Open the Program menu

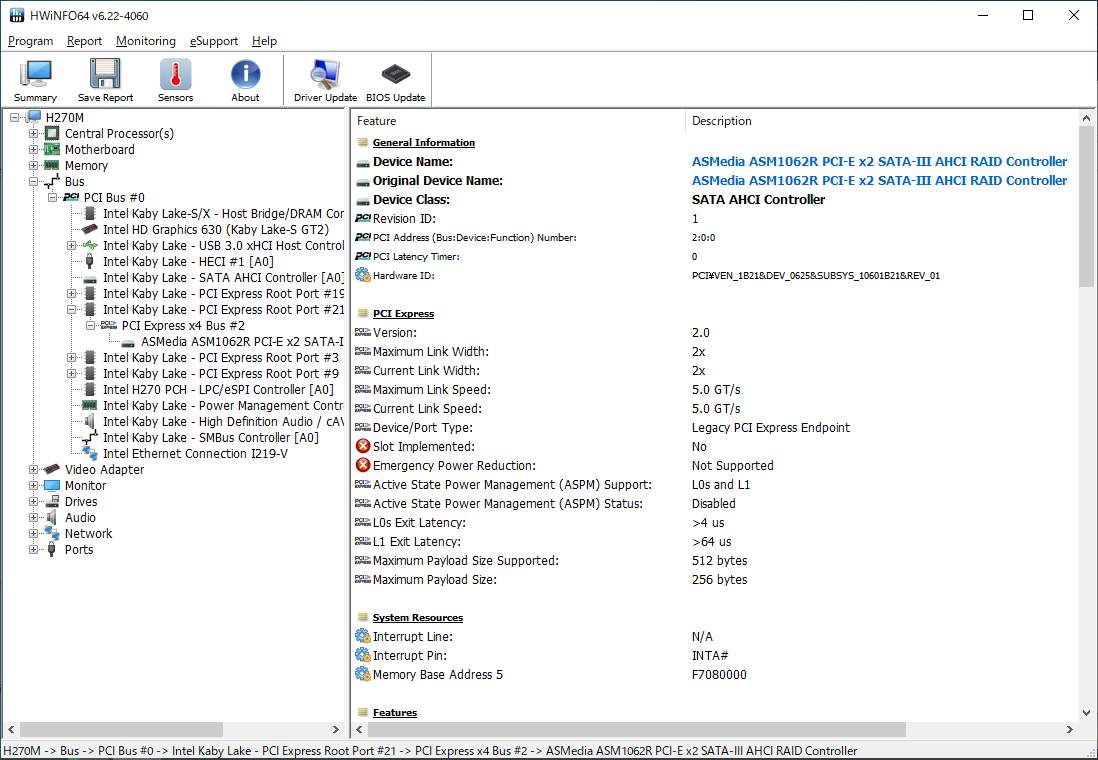pos(30,41)
